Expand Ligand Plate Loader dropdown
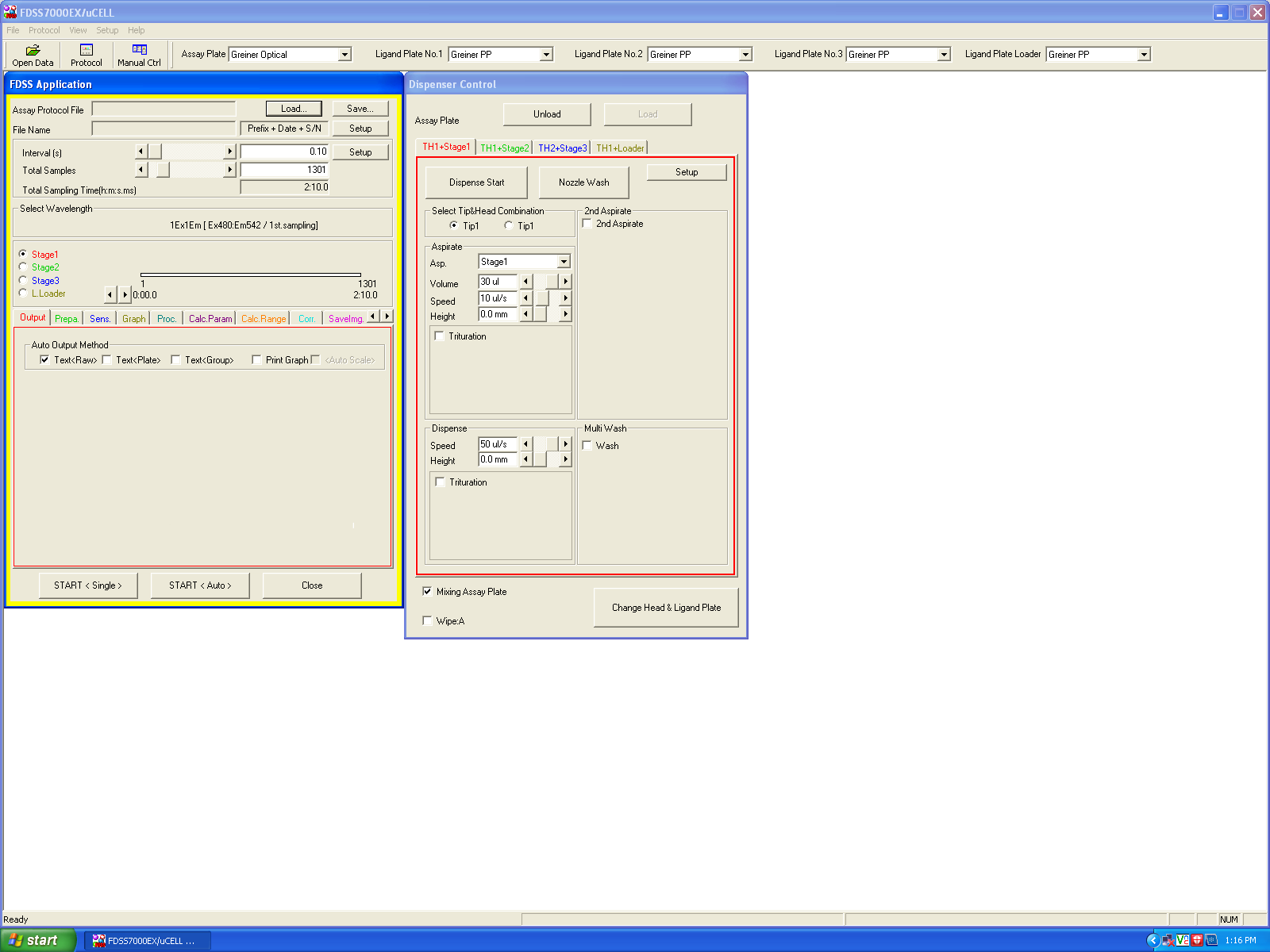The image size is (1270, 952). pyautogui.click(x=1144, y=55)
